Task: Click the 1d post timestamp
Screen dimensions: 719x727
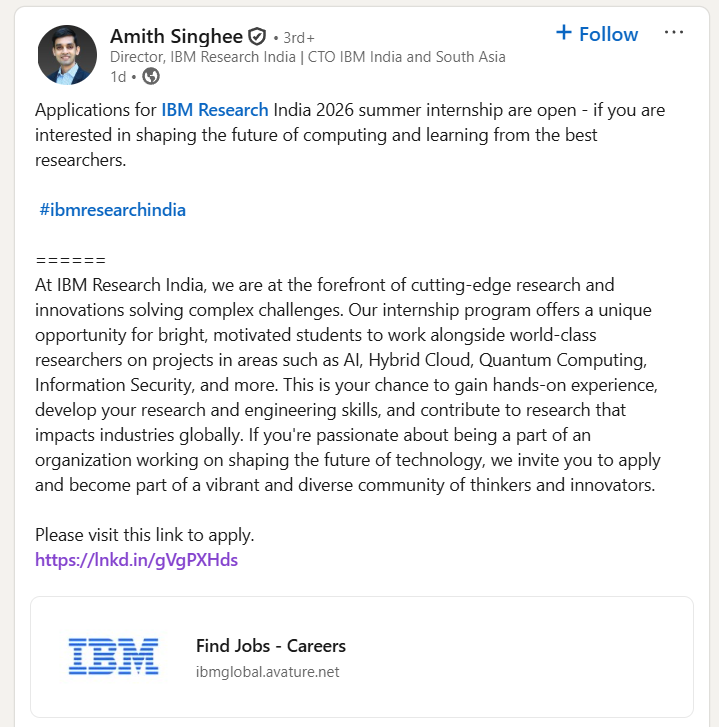Action: [x=118, y=76]
